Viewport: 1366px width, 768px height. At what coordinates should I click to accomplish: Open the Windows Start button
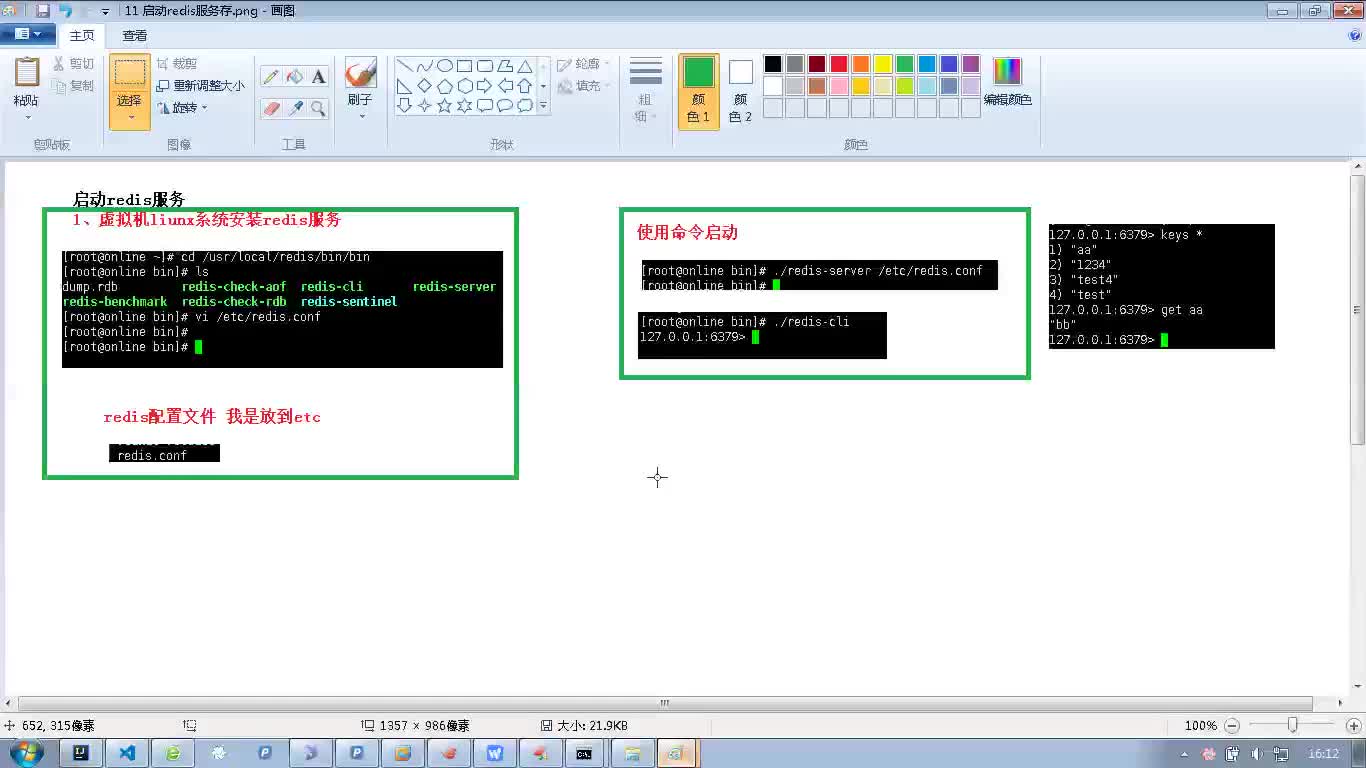coord(26,753)
